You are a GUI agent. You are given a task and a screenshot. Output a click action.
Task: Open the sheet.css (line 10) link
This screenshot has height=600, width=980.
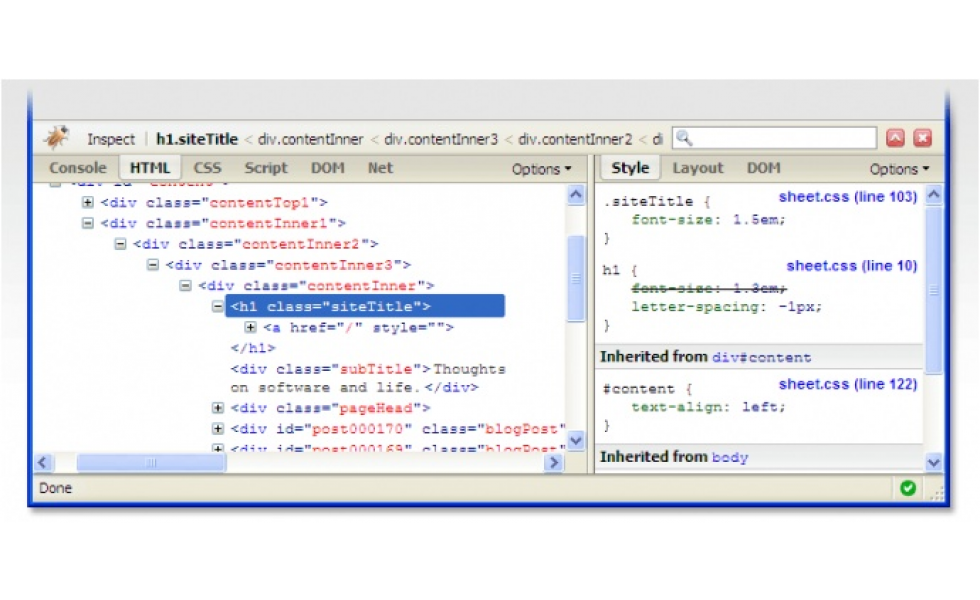pyautogui.click(x=851, y=266)
